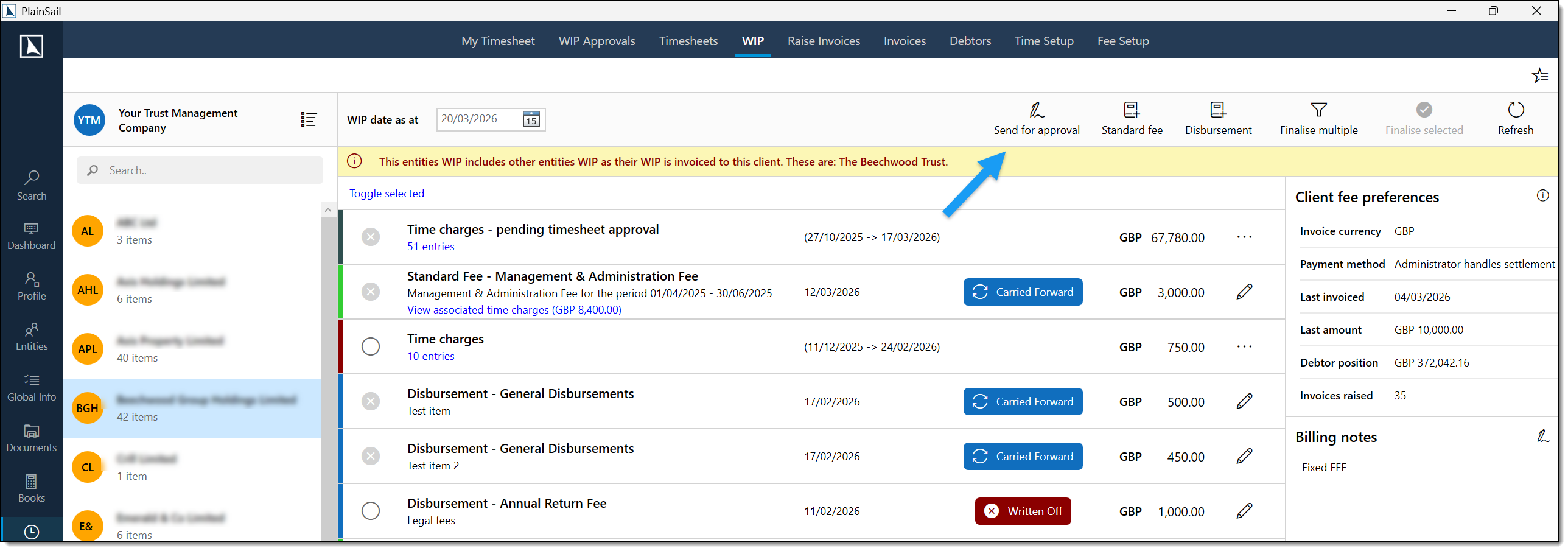Switch to the Raise Invoices tab
Screen dimensions: 1568x551
coord(823,41)
